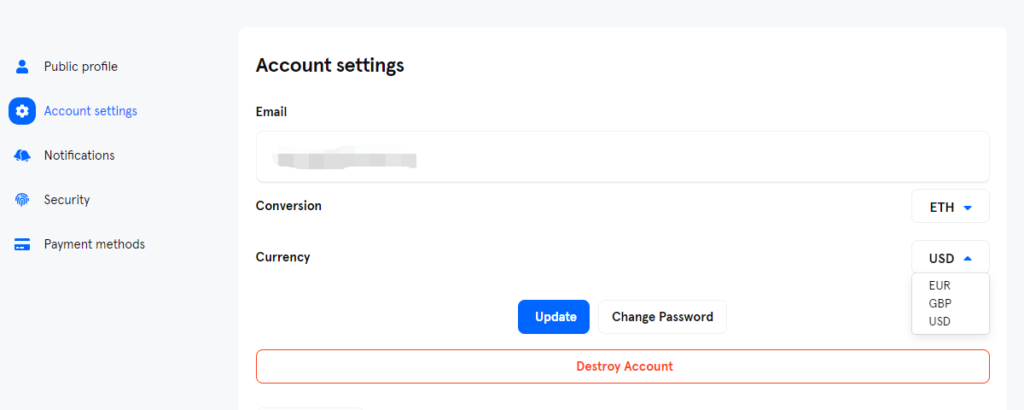This screenshot has height=410, width=1024.
Task: Click the Destroy Account button
Action: [623, 366]
